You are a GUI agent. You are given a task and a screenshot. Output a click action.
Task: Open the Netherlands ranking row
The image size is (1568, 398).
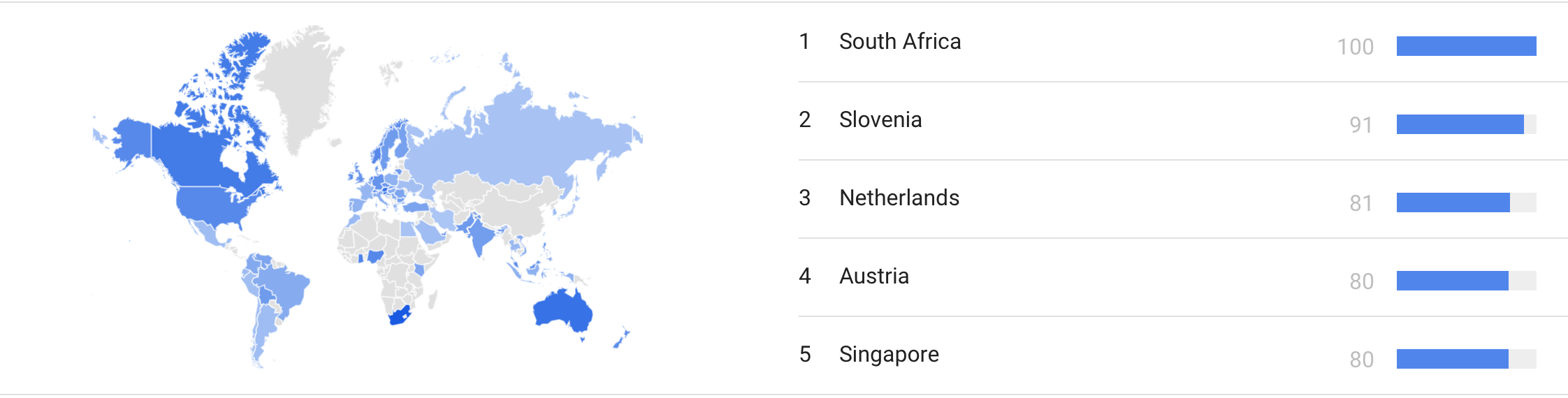(x=1183, y=199)
